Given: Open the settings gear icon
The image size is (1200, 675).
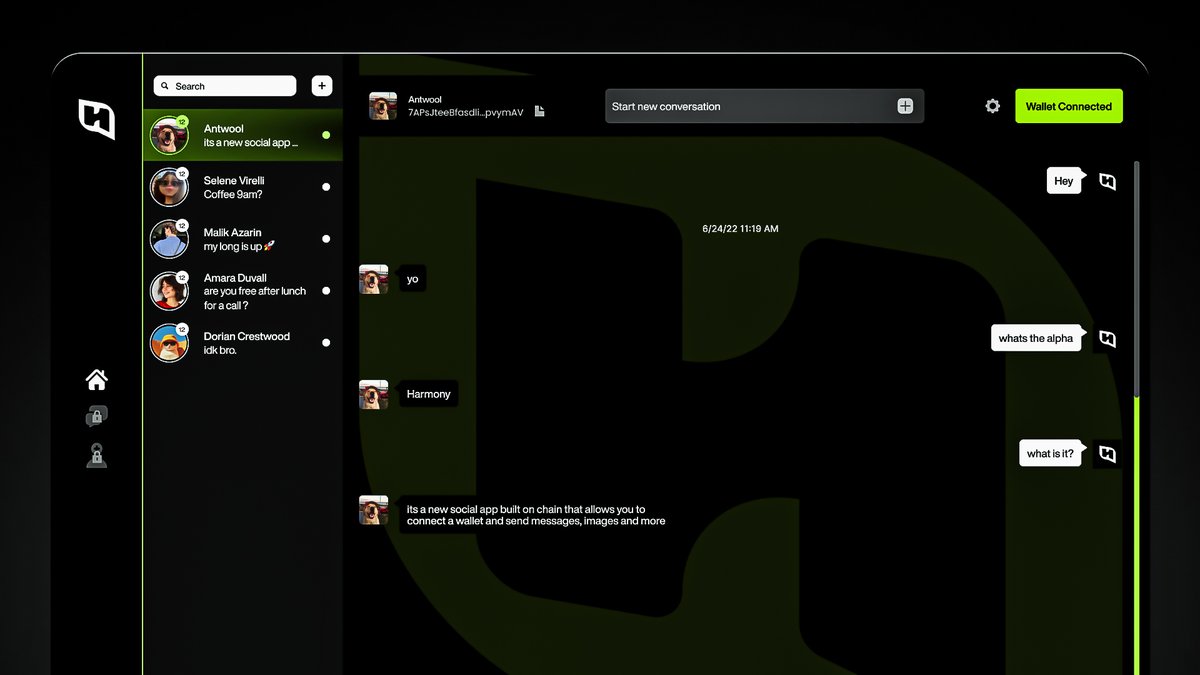Looking at the screenshot, I should (x=992, y=106).
